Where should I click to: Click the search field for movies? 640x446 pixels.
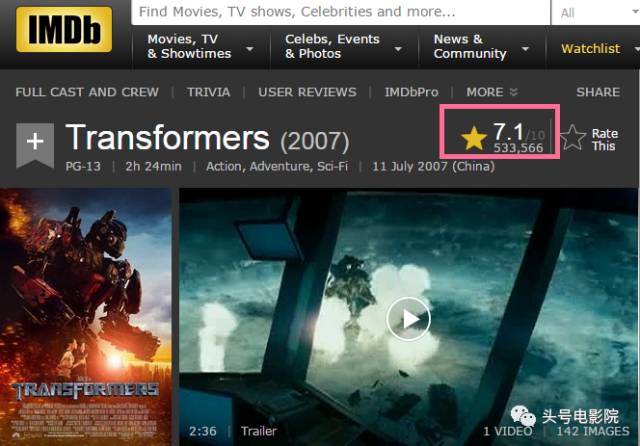click(x=340, y=12)
